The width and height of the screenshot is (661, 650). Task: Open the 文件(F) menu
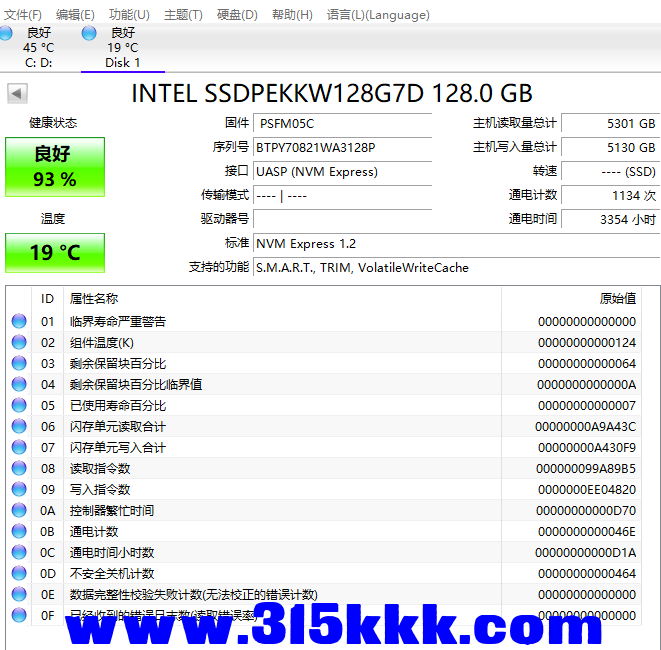point(22,15)
